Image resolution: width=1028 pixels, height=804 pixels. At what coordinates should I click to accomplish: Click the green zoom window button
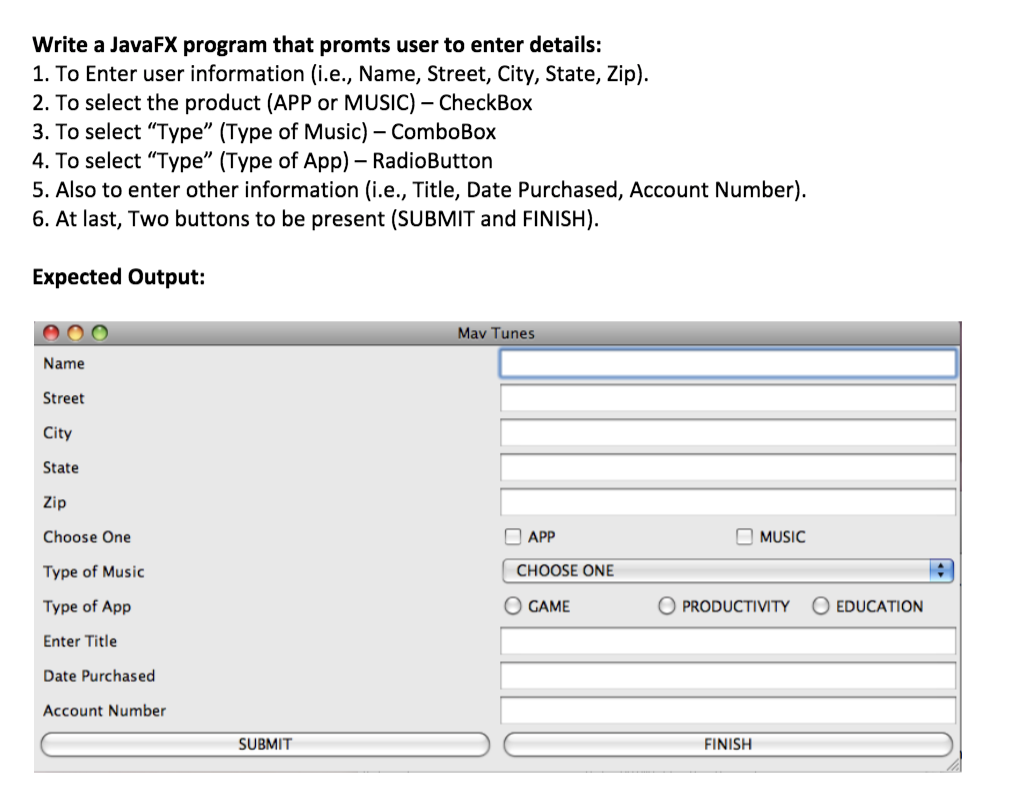[98, 331]
